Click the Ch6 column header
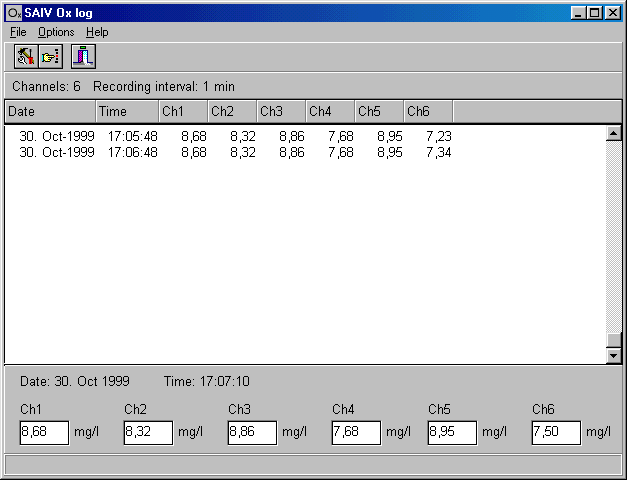 (428, 111)
